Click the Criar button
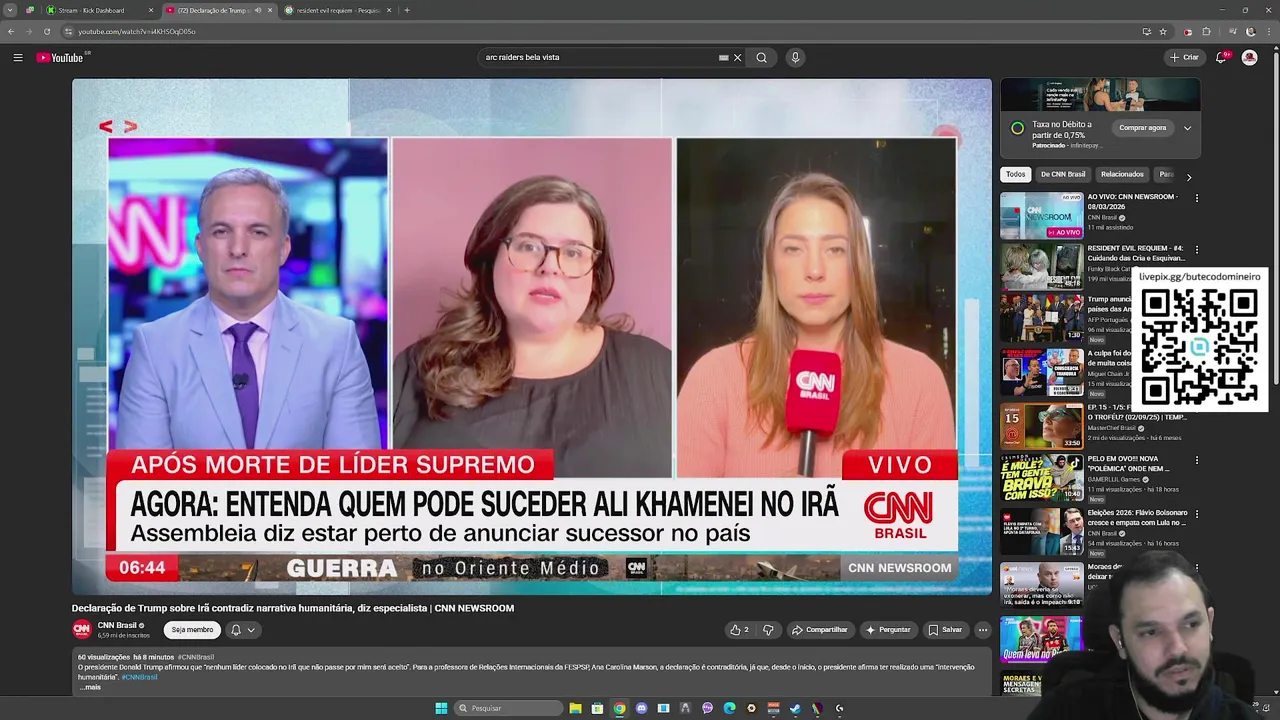Screen dimensions: 1280x720 point(1184,58)
